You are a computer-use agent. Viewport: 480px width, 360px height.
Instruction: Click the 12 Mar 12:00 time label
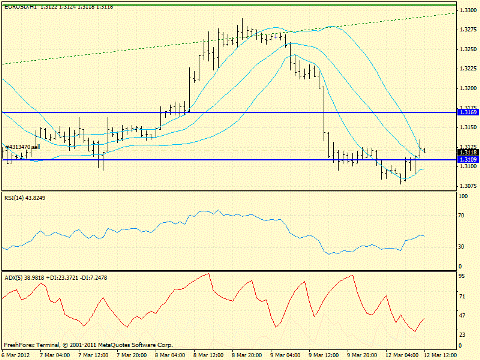pyautogui.click(x=440, y=355)
